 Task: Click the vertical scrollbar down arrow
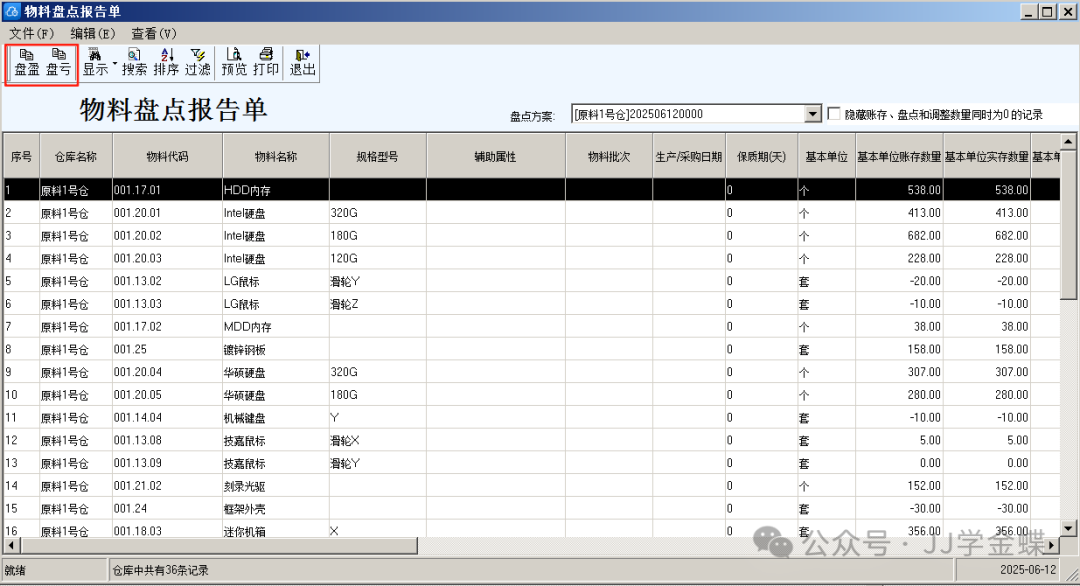1069,529
